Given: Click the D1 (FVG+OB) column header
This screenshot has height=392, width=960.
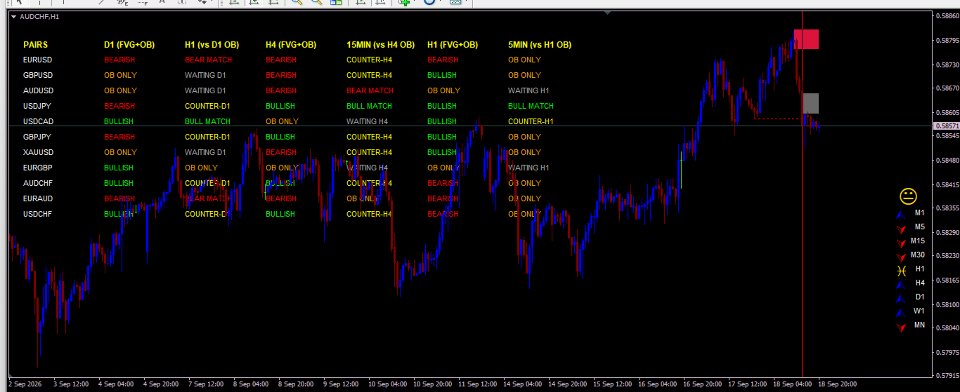Looking at the screenshot, I should [x=129, y=45].
